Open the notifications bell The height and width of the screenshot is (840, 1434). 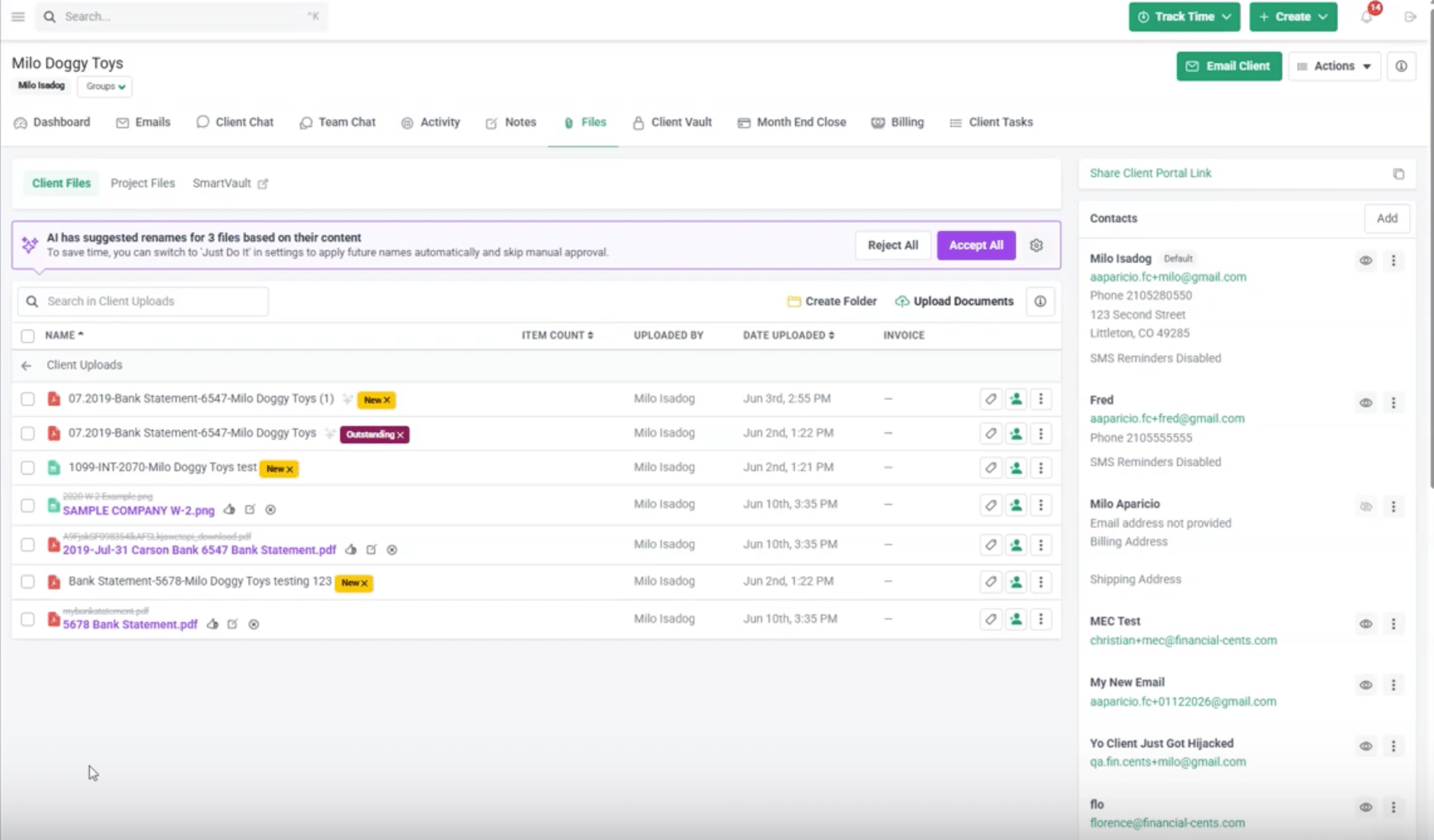click(1366, 17)
